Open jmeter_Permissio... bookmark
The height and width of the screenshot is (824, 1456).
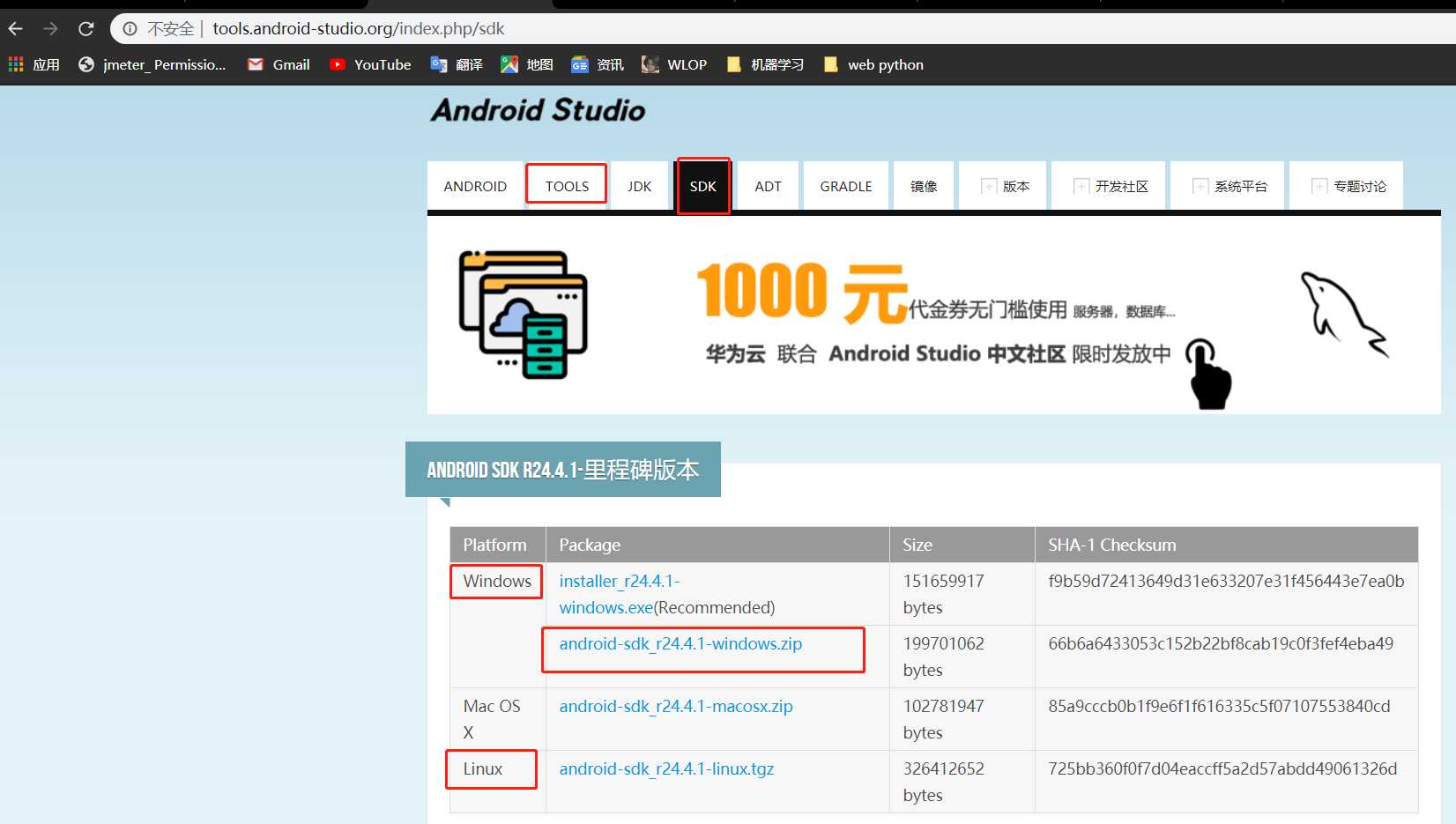point(152,64)
